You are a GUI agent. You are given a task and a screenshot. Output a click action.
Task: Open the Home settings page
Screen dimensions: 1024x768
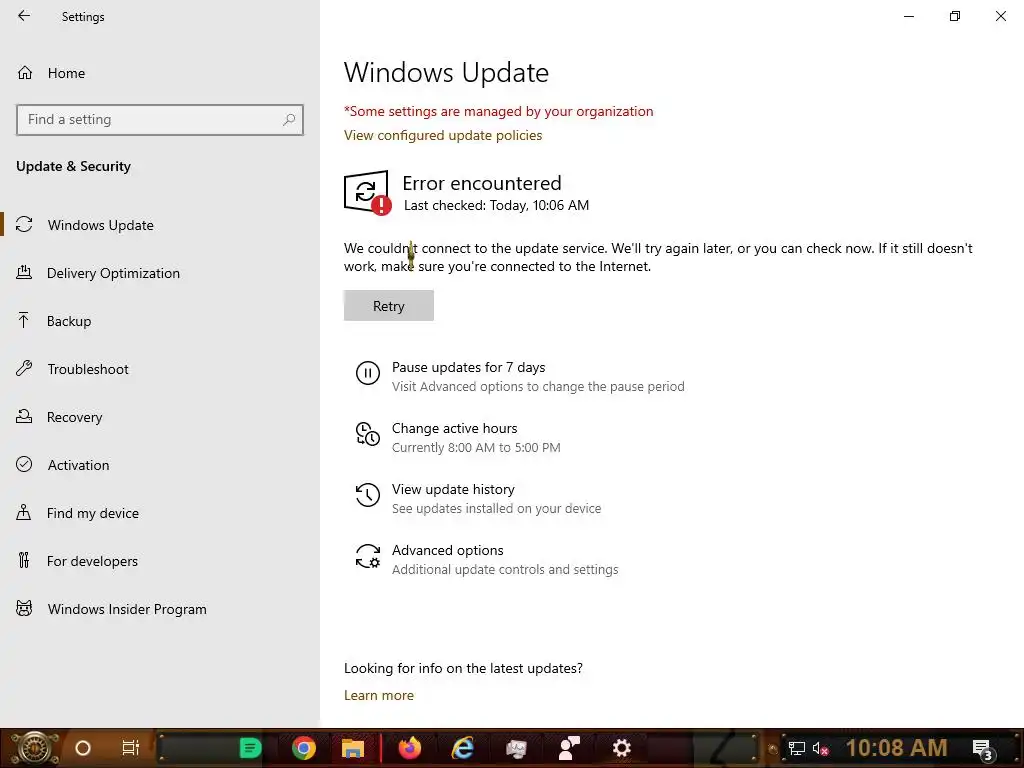click(x=66, y=73)
